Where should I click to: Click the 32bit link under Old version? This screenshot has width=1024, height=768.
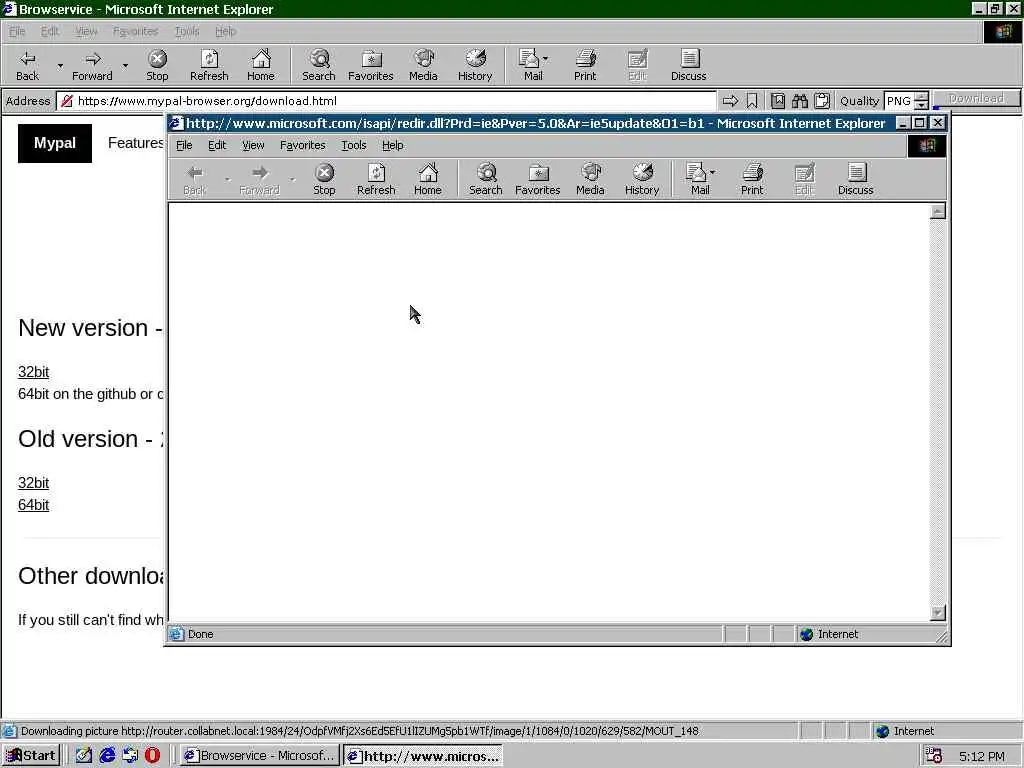click(33, 483)
